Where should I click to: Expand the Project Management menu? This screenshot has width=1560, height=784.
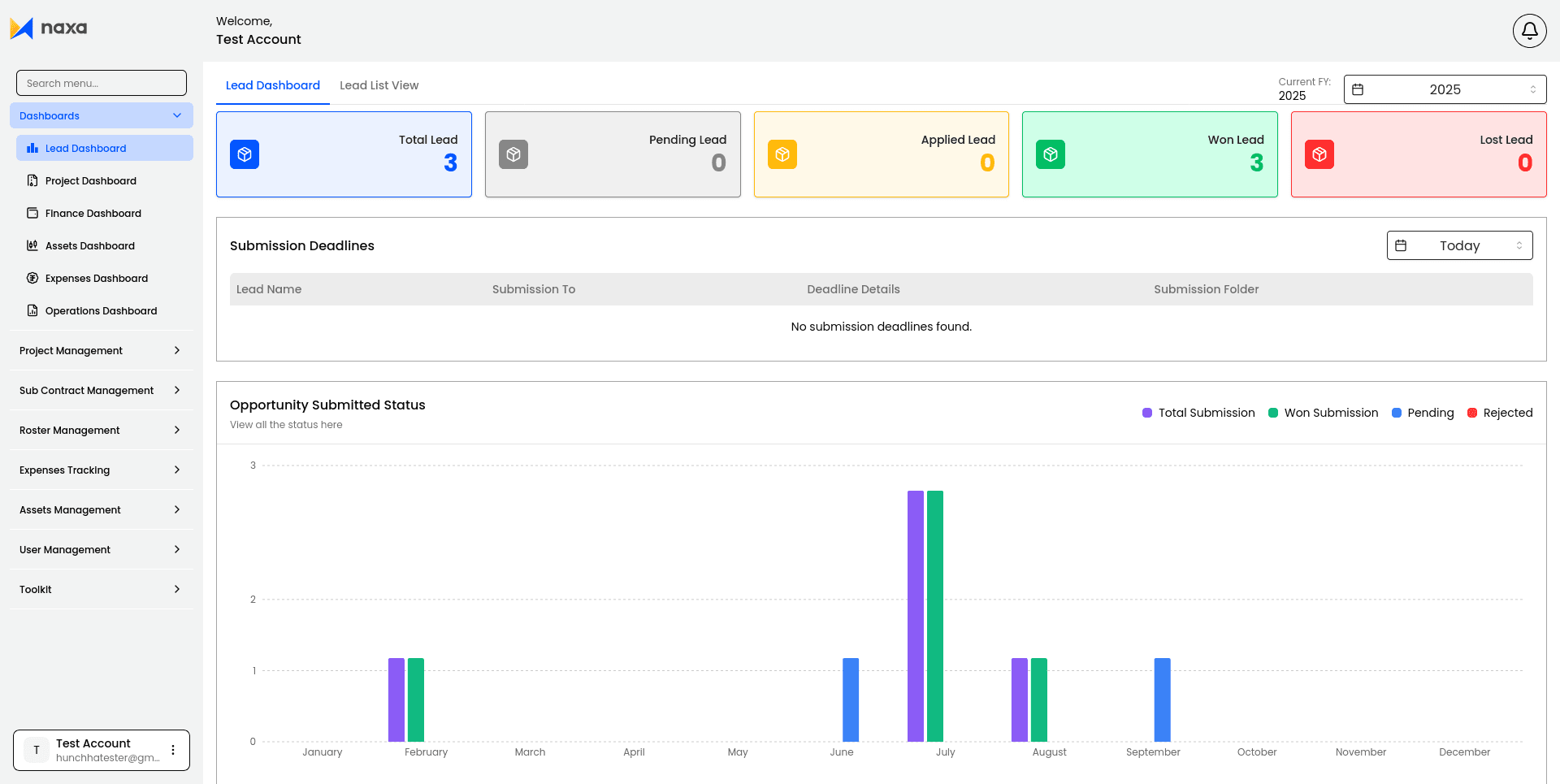(101, 350)
